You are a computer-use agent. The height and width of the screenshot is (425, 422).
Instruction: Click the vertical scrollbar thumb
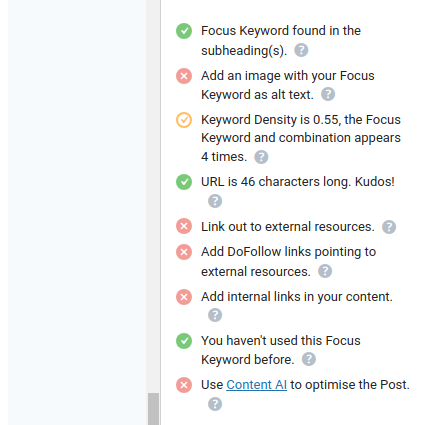(x=153, y=409)
